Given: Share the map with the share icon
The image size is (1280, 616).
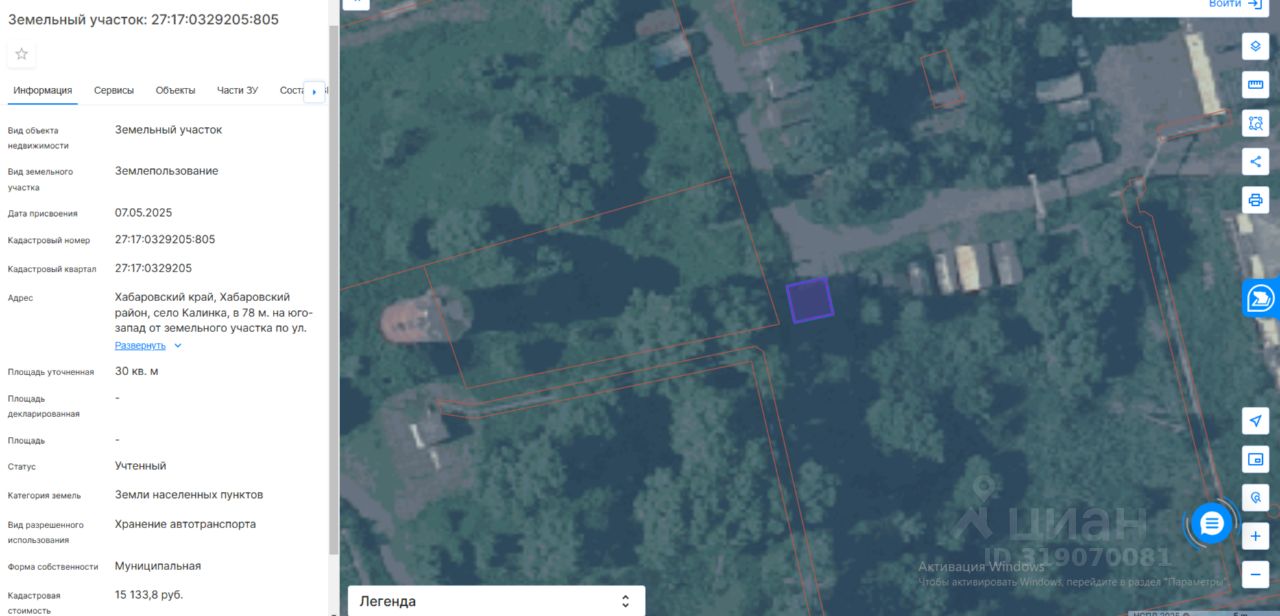Looking at the screenshot, I should [1256, 161].
